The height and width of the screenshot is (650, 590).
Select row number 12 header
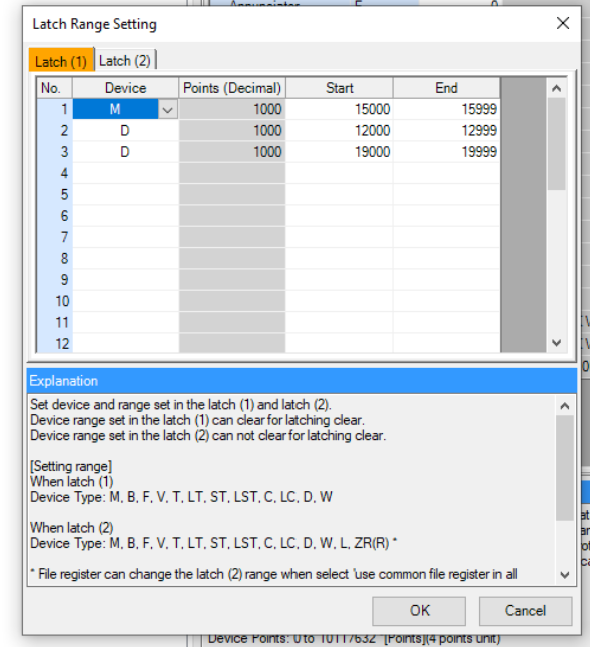click(x=55, y=344)
